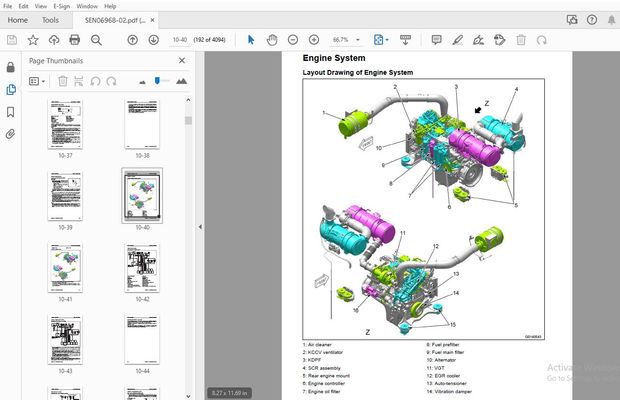Viewport: 620px width, 400px height.
Task: Toggle the Attachments paperclip pane
Action: (x=10, y=134)
